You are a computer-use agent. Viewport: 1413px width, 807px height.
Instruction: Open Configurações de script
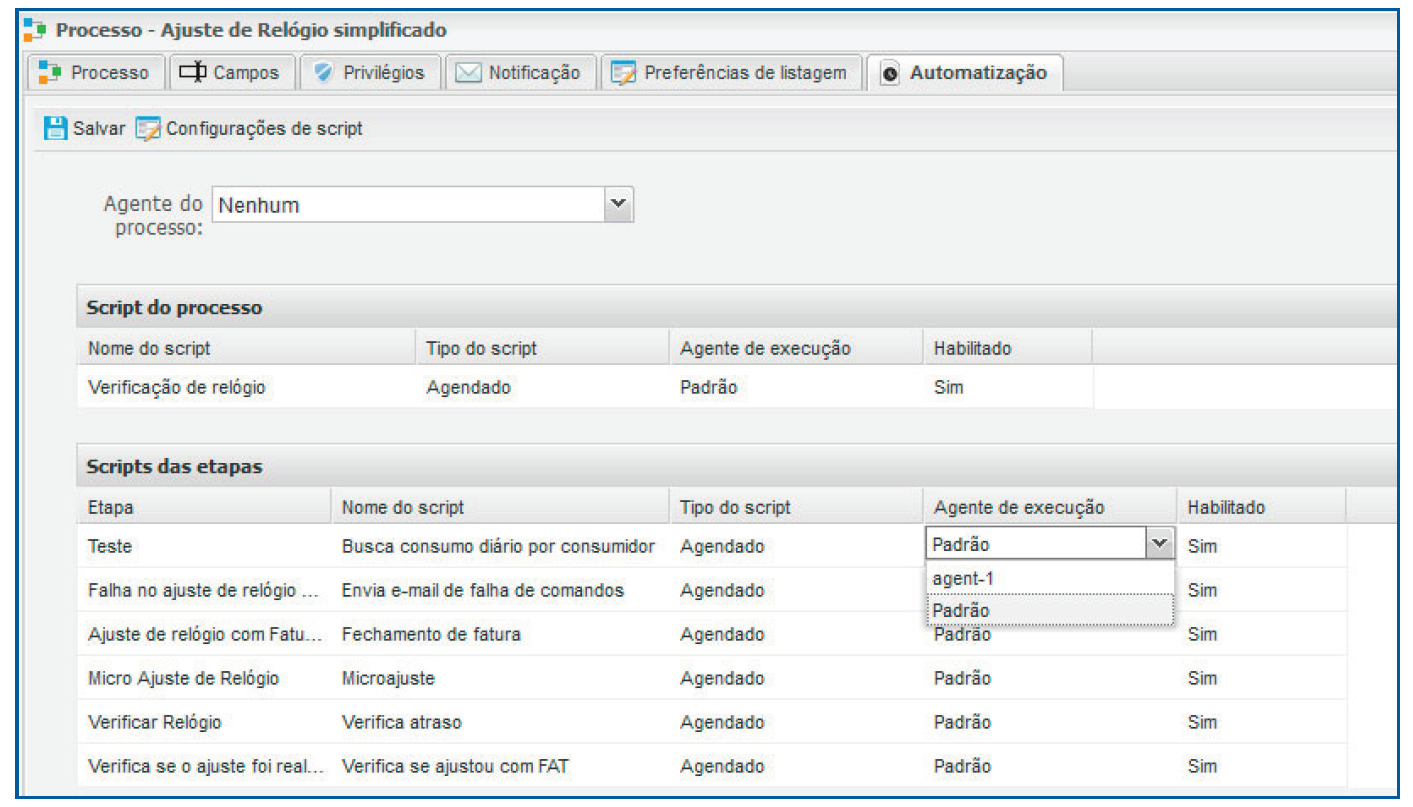(264, 129)
